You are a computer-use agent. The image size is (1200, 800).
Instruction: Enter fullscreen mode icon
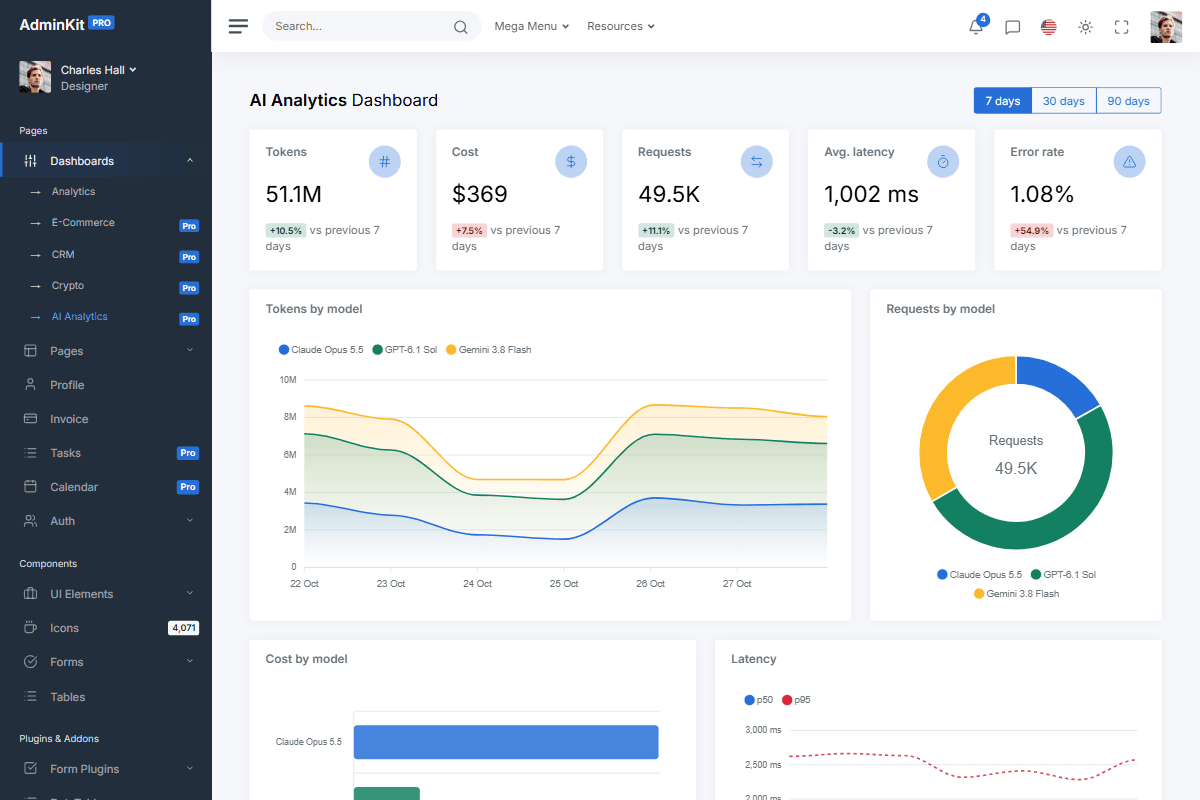(x=1121, y=27)
